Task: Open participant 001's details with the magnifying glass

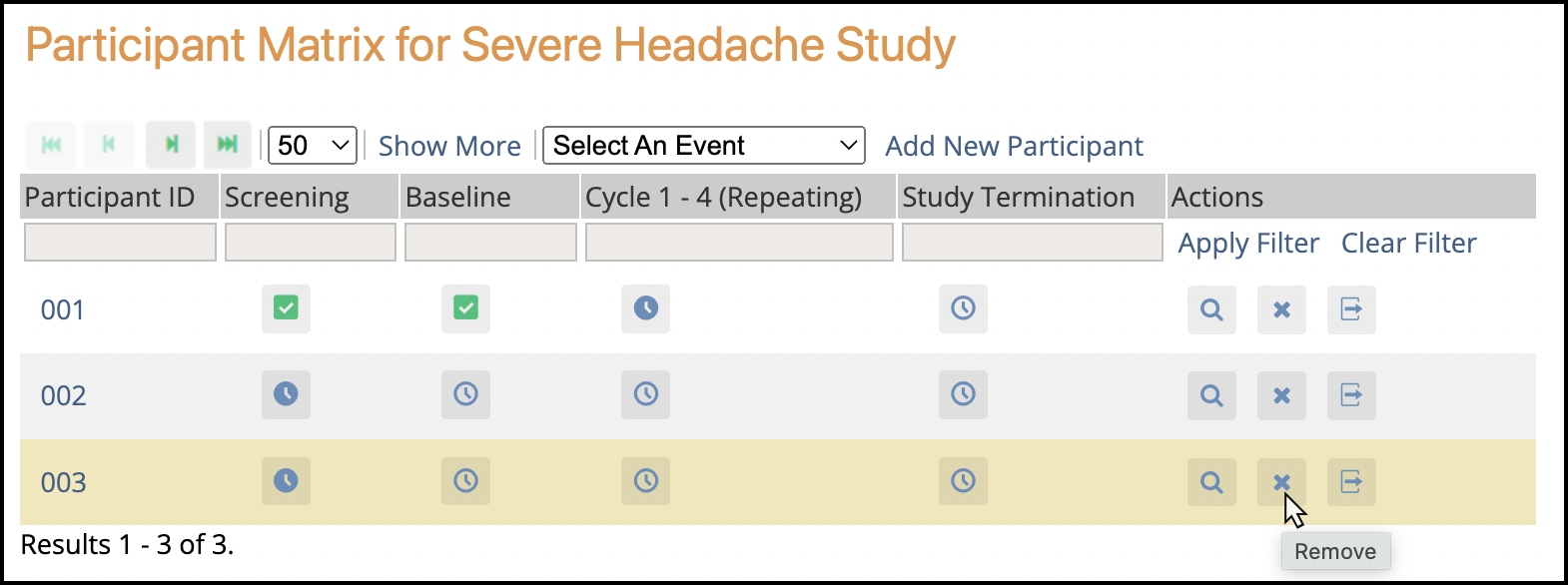Action: (1210, 309)
